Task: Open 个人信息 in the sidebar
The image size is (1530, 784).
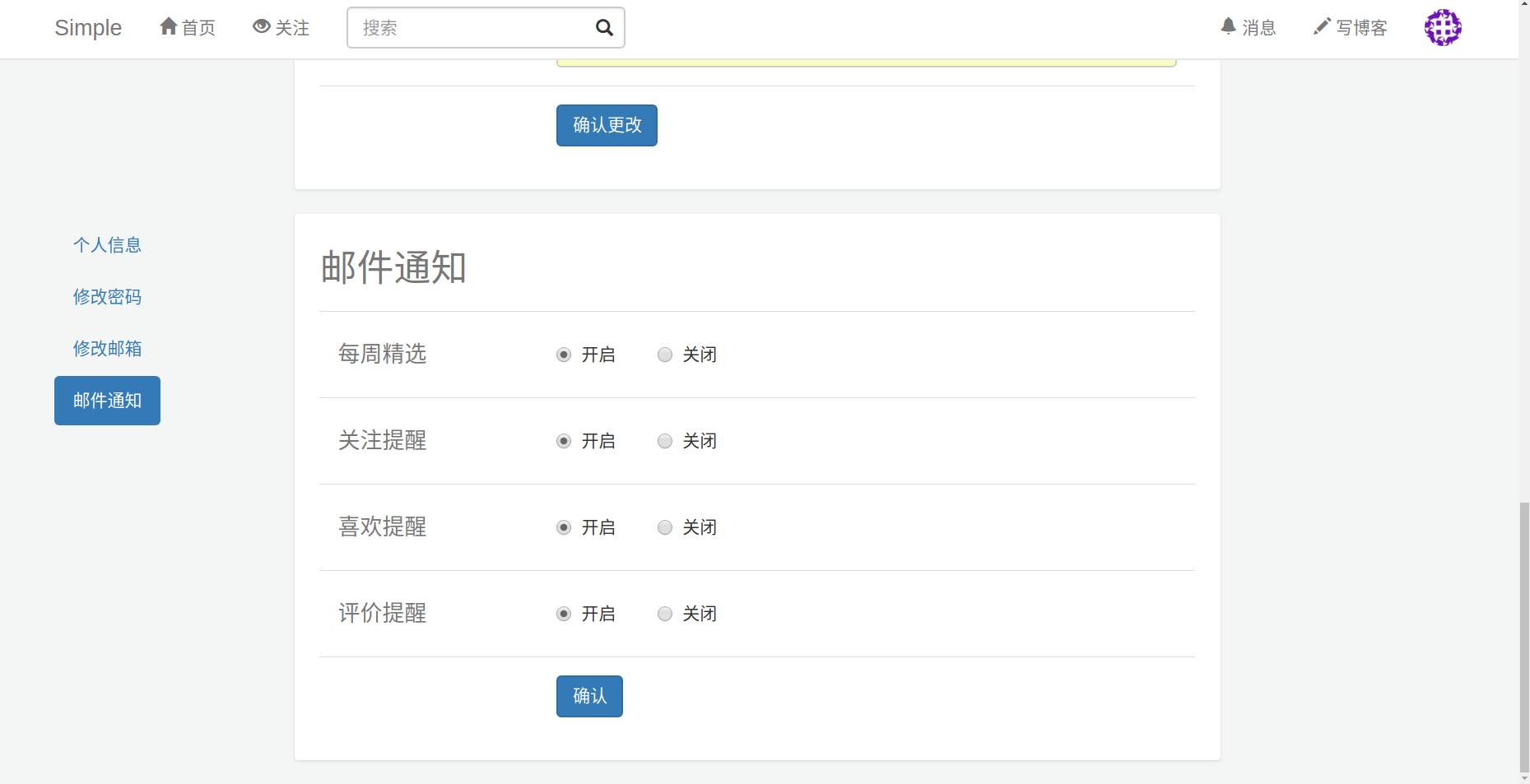Action: (107, 245)
